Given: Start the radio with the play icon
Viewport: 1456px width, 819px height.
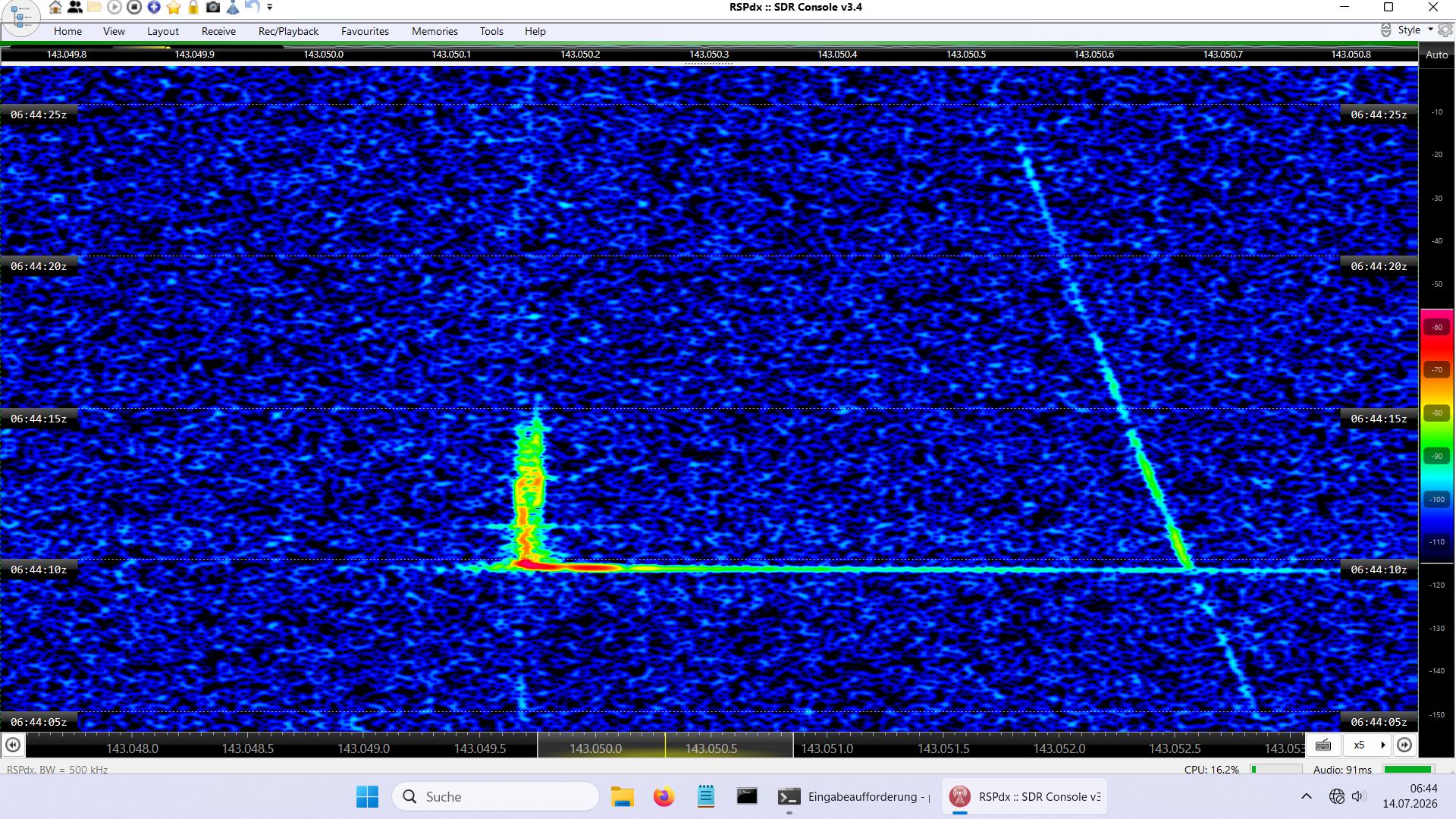Looking at the screenshot, I should 115,8.
